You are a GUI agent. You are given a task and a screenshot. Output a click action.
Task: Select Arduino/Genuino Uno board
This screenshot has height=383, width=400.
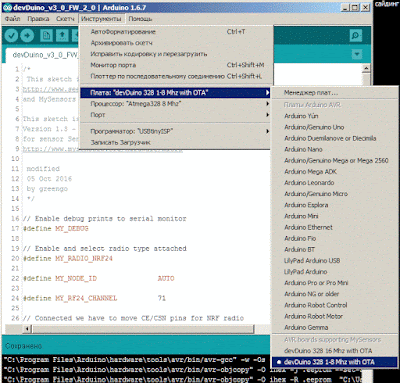335,127
